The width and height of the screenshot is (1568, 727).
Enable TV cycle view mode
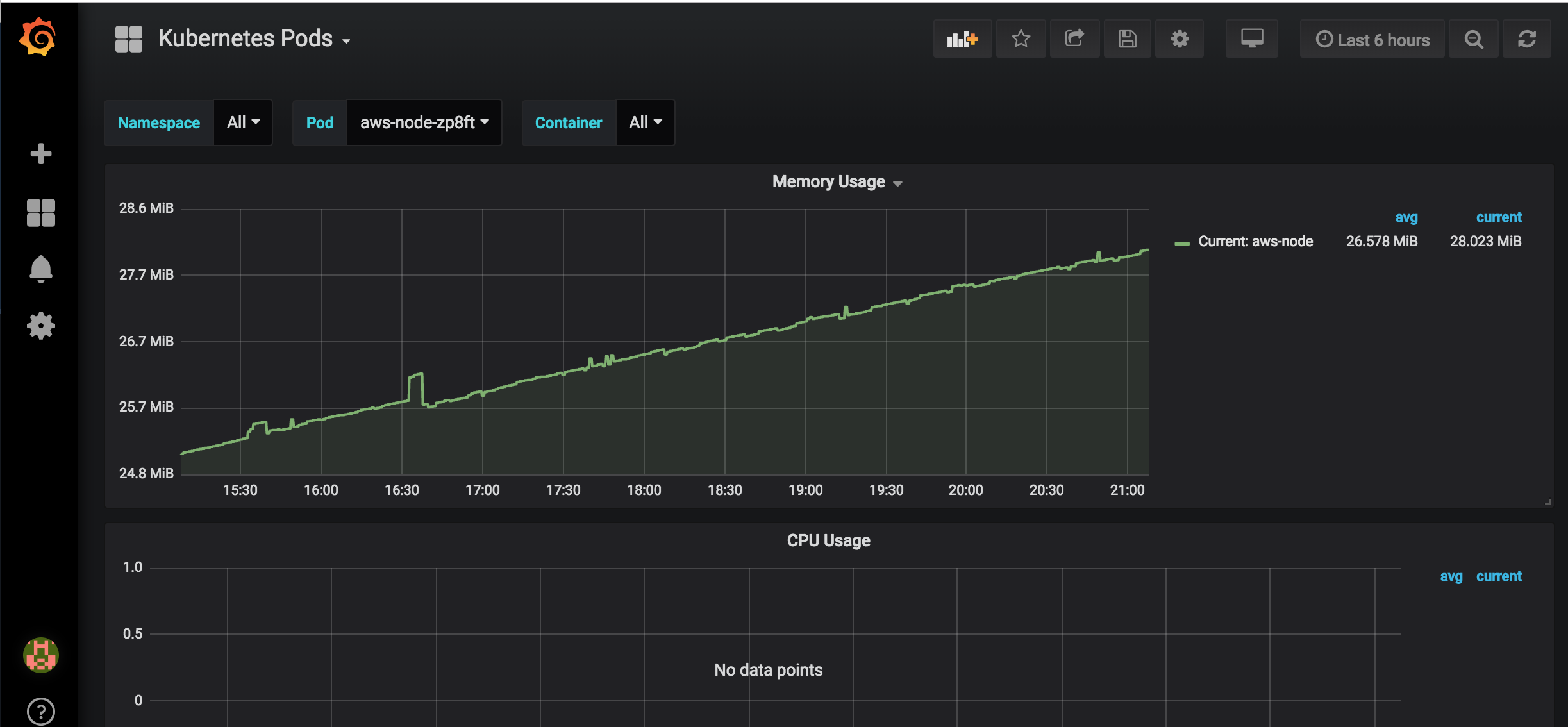(x=1251, y=38)
